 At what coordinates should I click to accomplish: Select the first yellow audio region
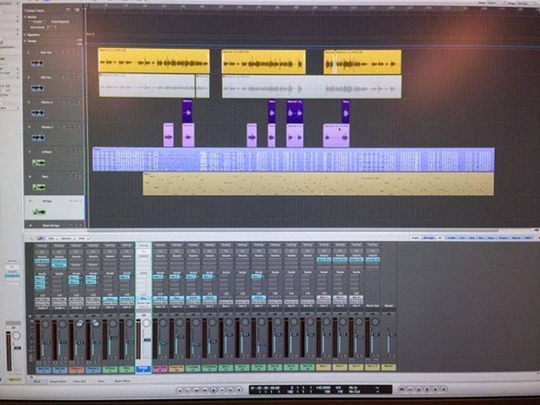pos(154,61)
